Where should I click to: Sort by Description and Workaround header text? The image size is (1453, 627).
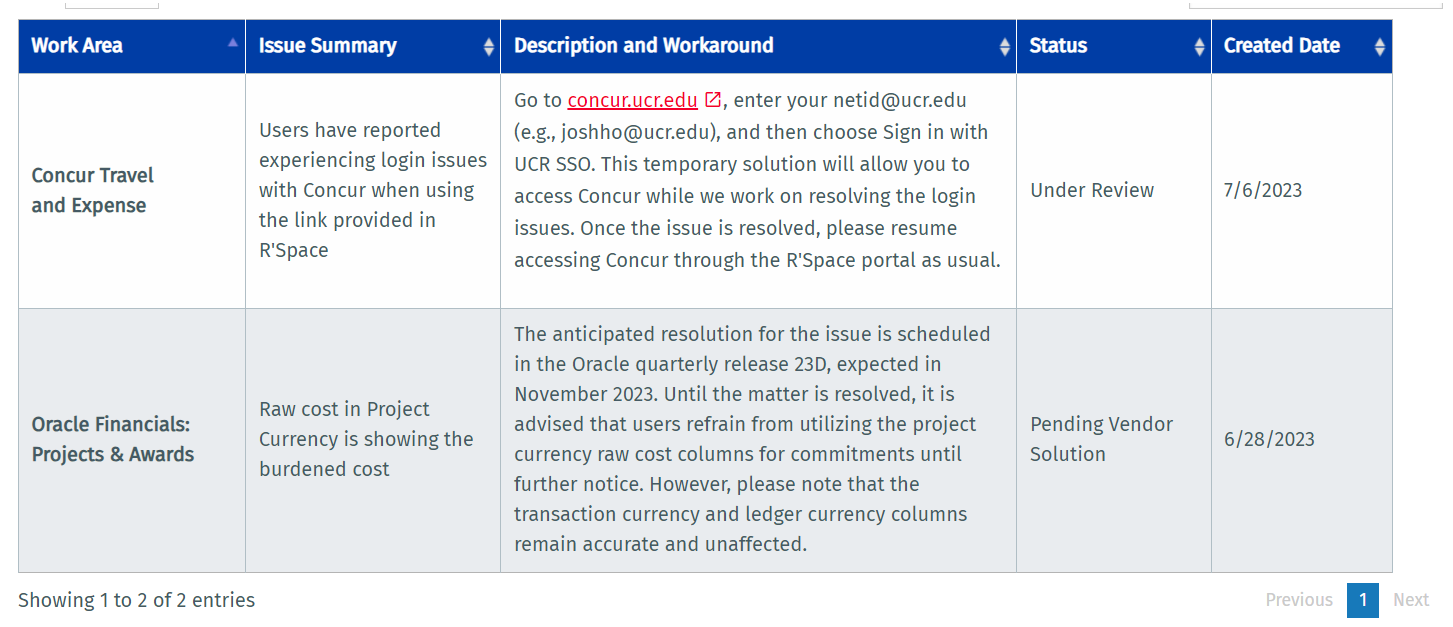pyautogui.click(x=643, y=46)
